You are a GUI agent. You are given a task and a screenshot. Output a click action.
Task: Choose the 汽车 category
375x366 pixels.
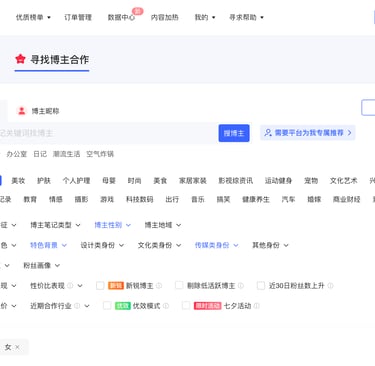pos(288,199)
